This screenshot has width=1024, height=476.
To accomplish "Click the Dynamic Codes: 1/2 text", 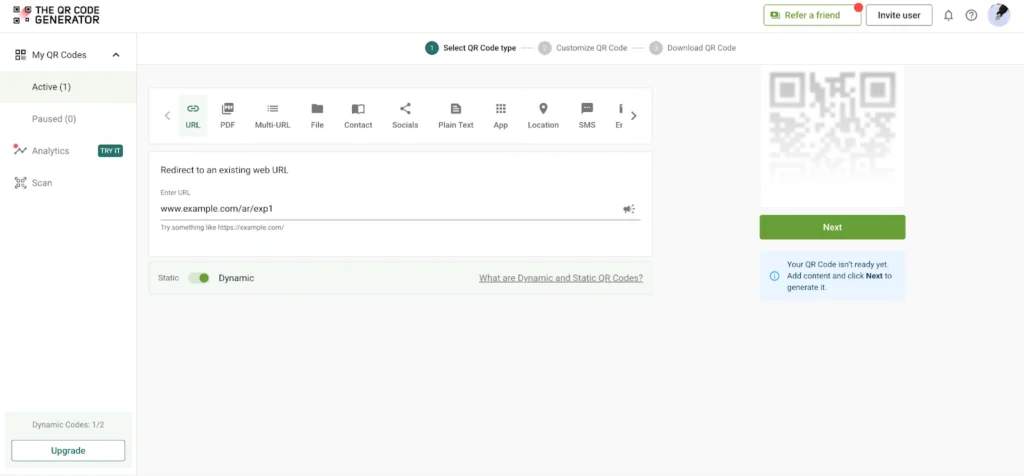I will [x=68, y=424].
